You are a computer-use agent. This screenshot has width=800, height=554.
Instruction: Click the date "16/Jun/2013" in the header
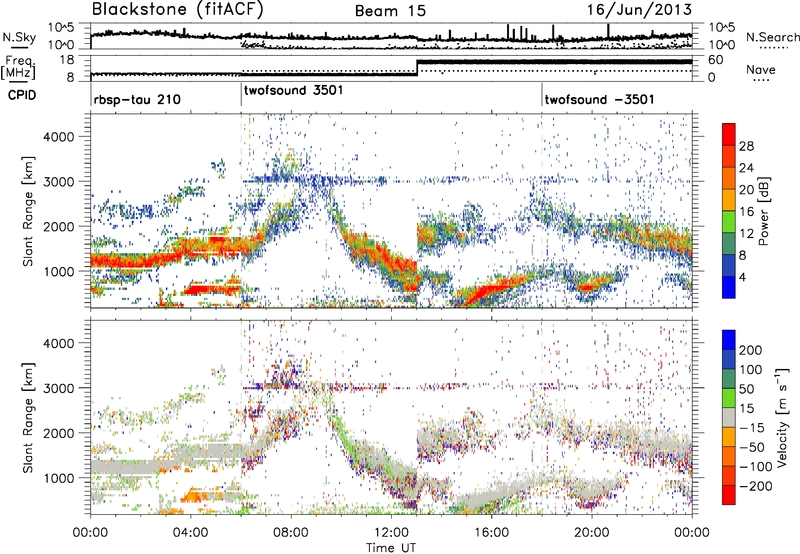pyautogui.click(x=639, y=10)
